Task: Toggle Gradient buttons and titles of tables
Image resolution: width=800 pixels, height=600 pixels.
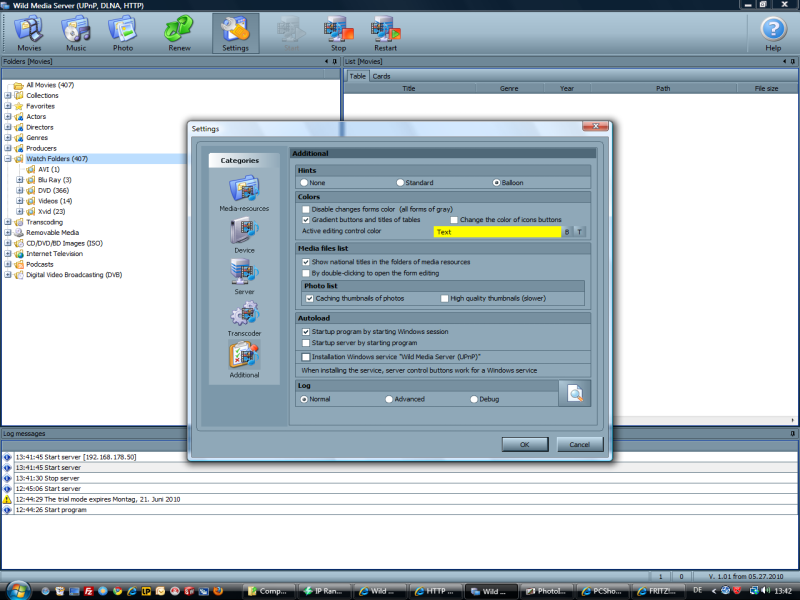Action: (306, 220)
